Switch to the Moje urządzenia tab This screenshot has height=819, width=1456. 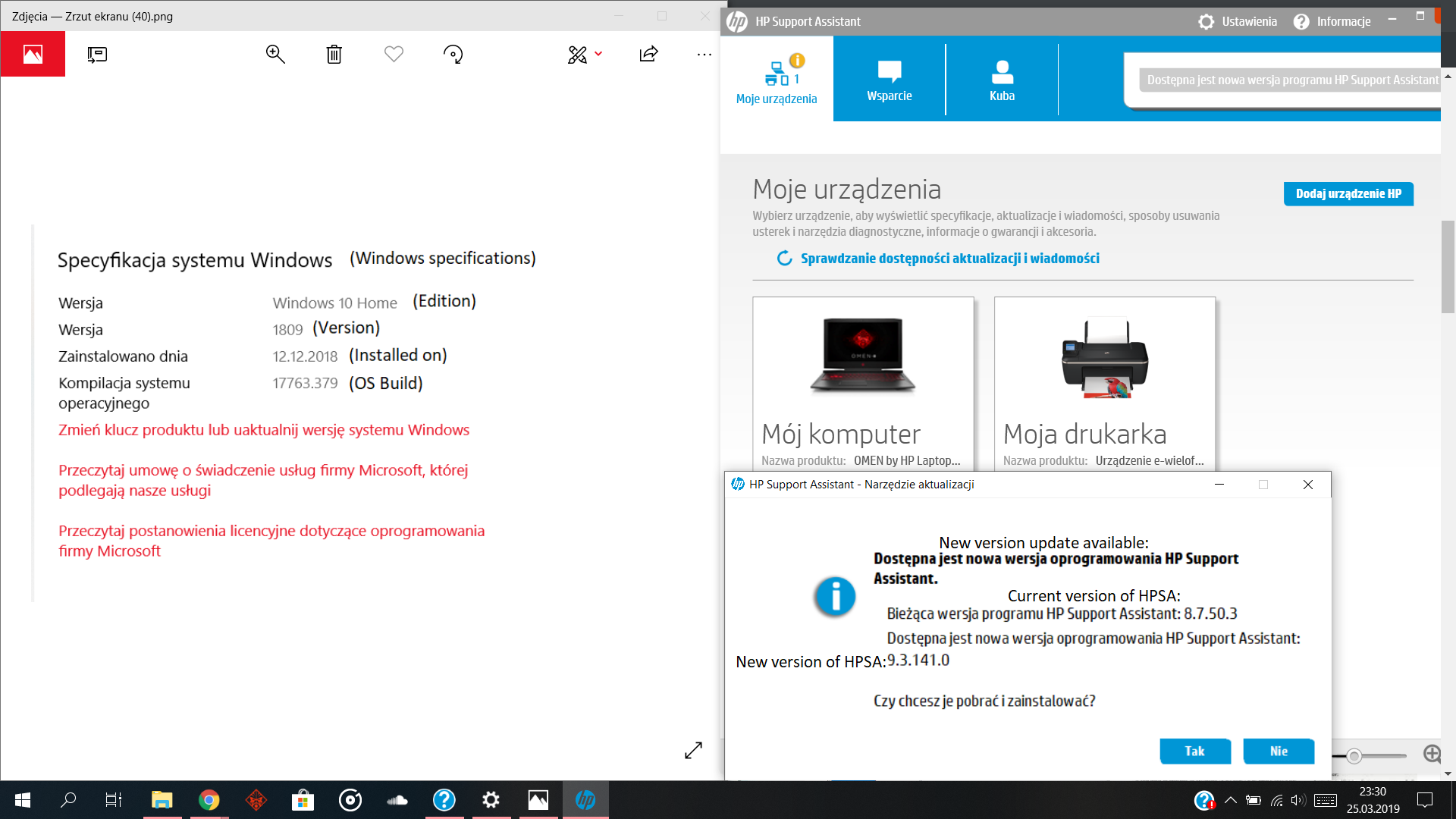(777, 79)
